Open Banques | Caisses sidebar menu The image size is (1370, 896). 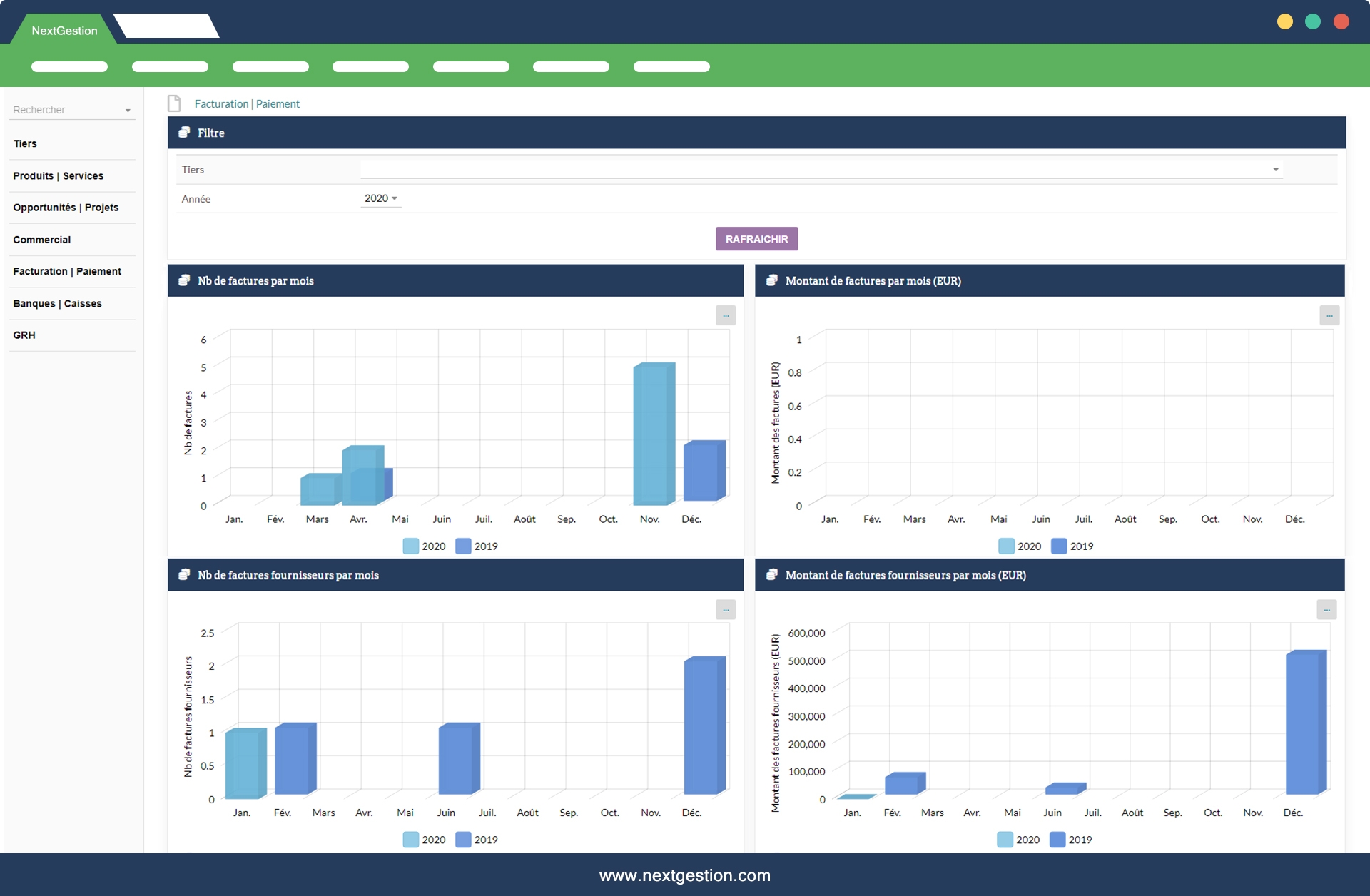(57, 303)
